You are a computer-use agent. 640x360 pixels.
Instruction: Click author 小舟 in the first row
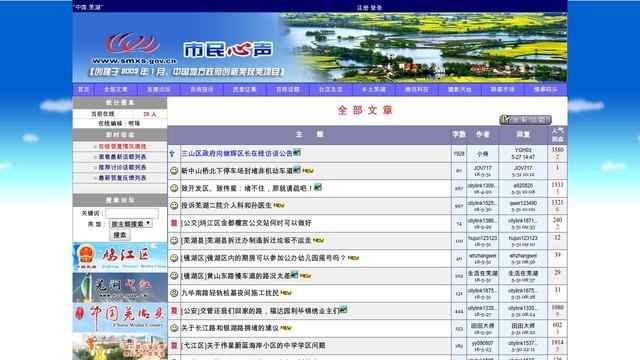pyautogui.click(x=482, y=154)
